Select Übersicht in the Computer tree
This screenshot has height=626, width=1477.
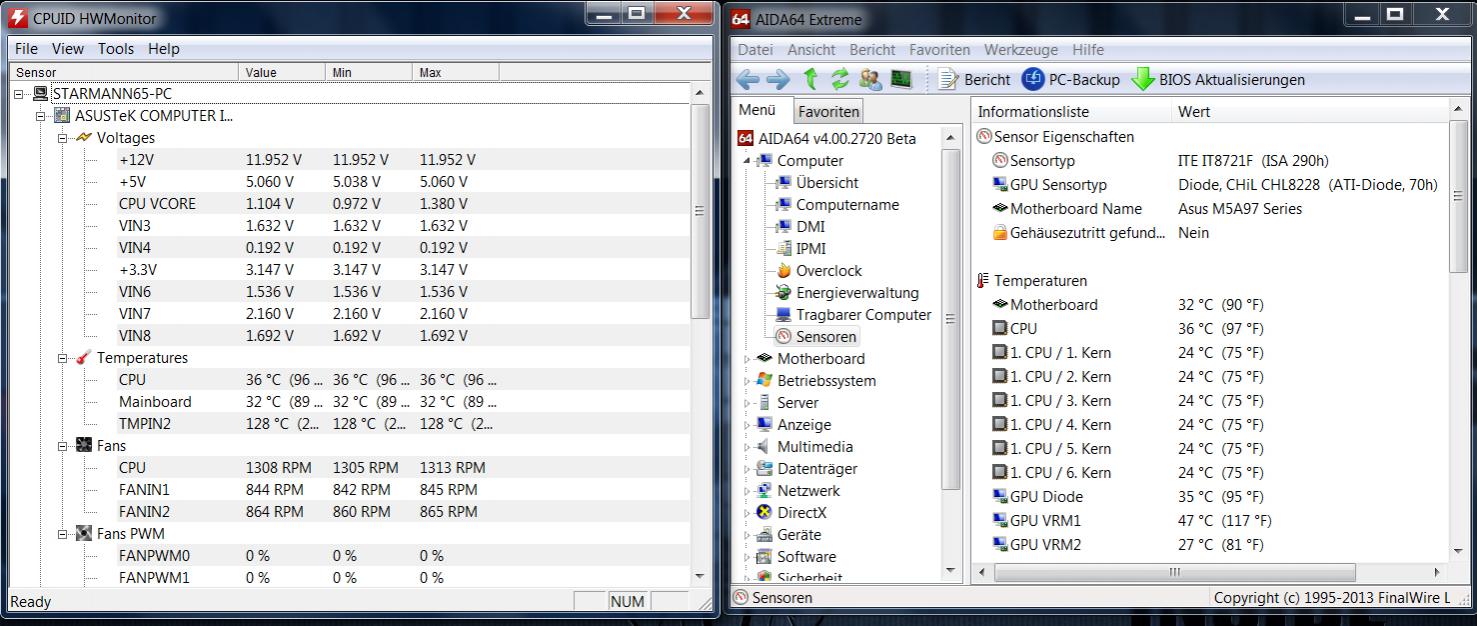tap(827, 182)
